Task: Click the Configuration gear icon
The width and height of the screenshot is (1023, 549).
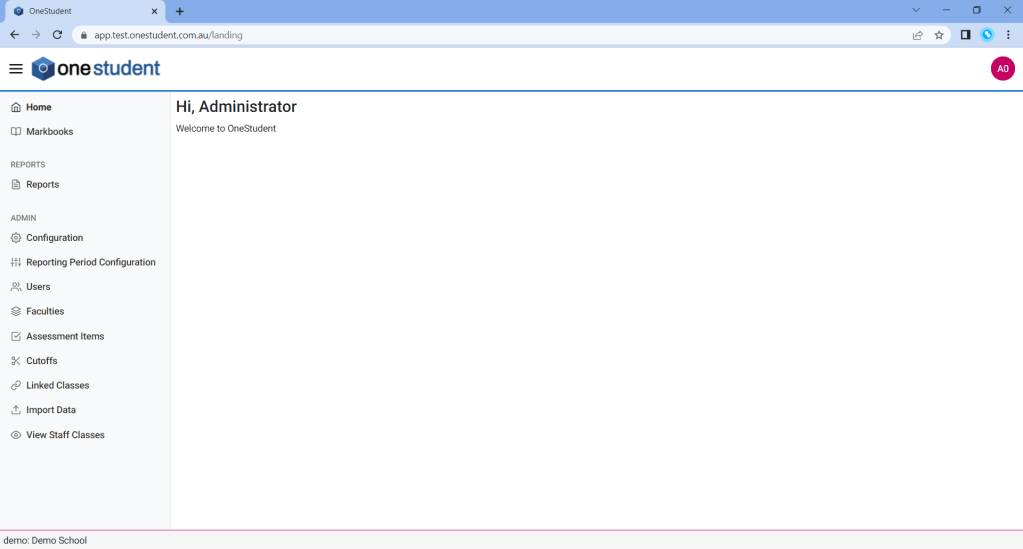Action: click(16, 238)
